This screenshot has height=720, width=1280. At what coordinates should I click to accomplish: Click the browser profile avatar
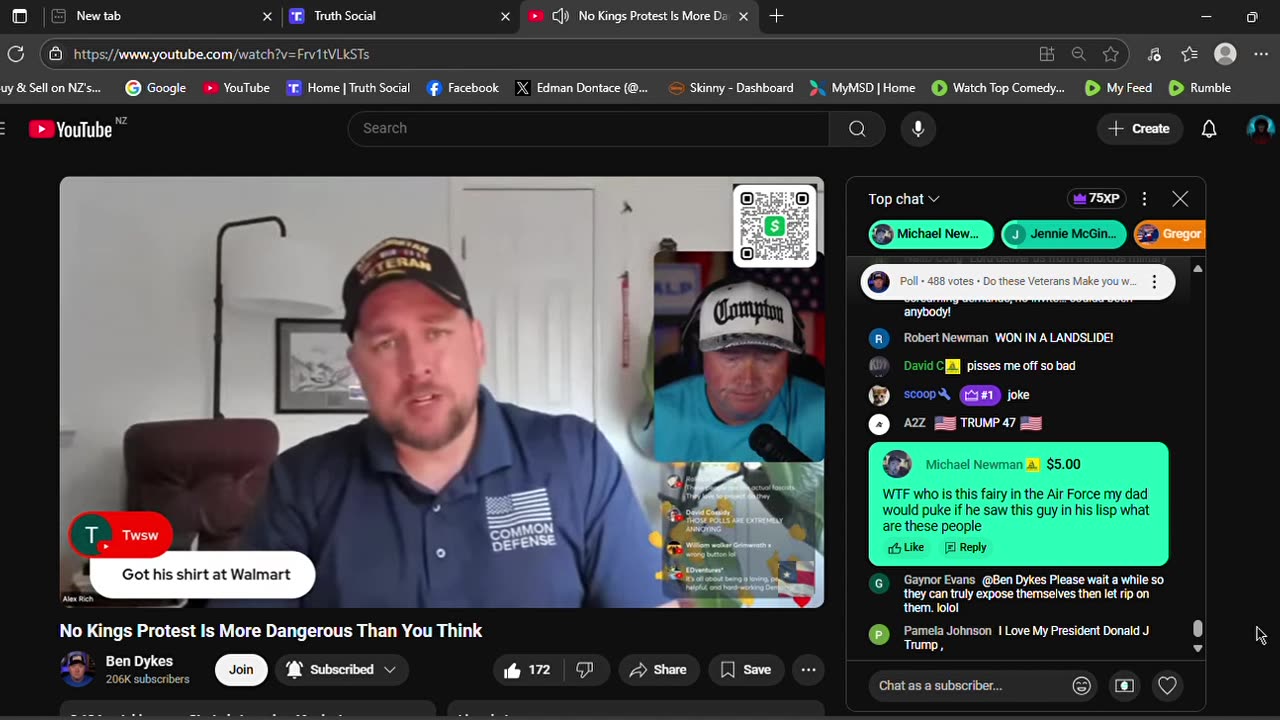(1225, 54)
